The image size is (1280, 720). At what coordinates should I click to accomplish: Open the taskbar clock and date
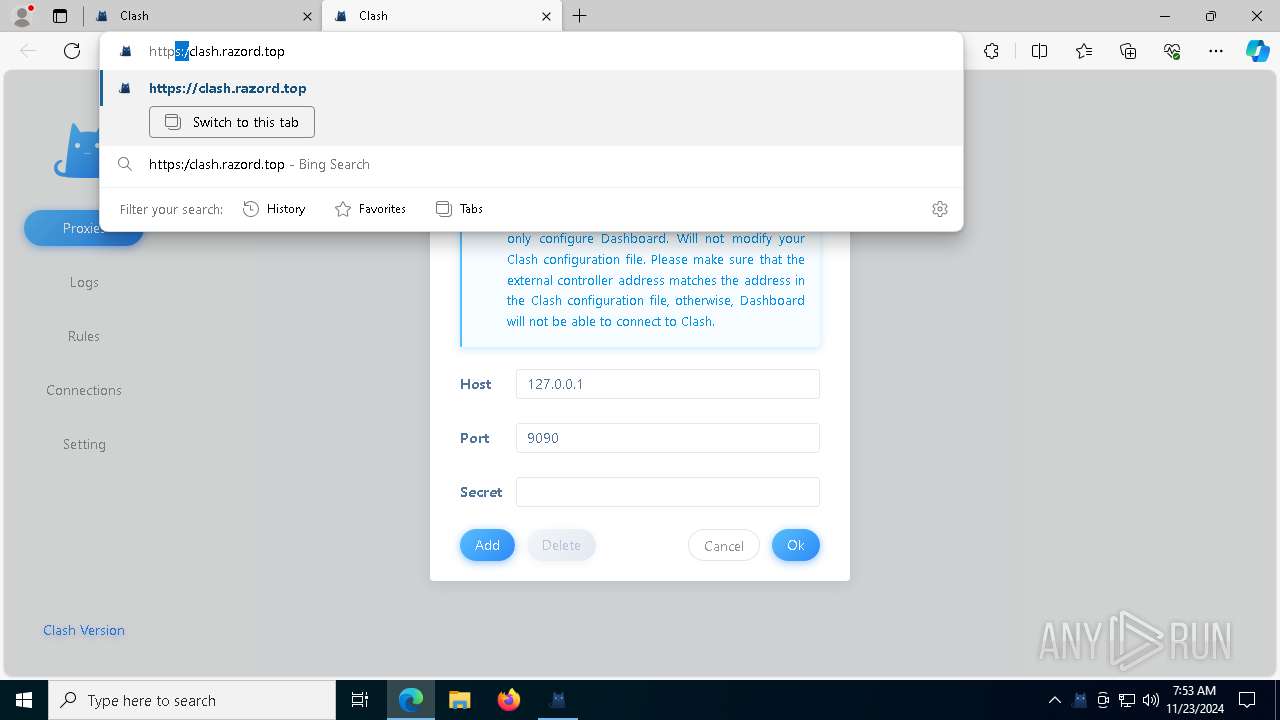1195,700
